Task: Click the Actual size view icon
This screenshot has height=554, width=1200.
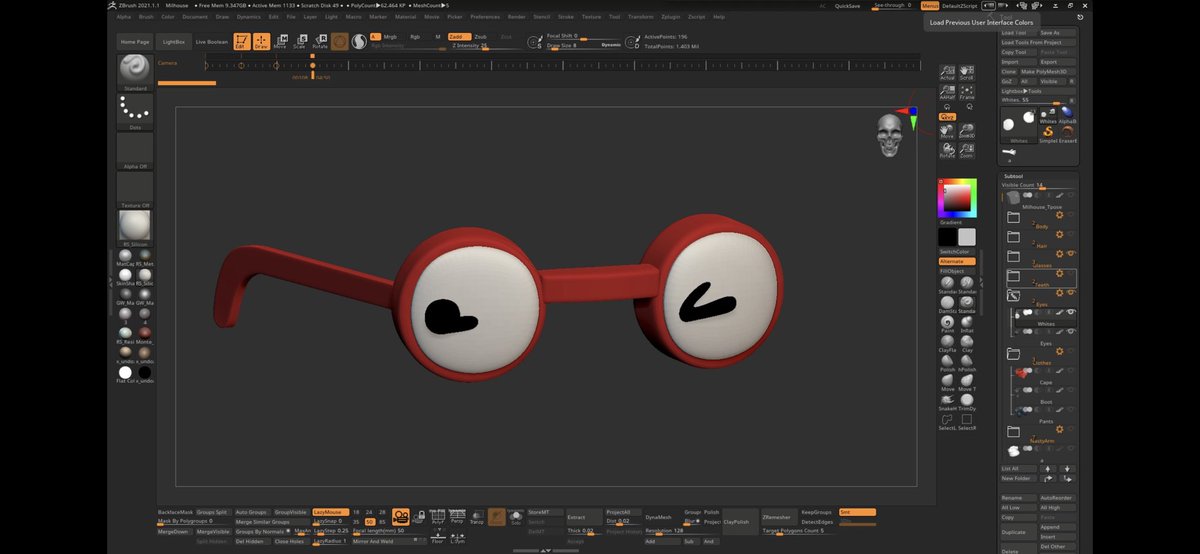Action: click(x=947, y=73)
